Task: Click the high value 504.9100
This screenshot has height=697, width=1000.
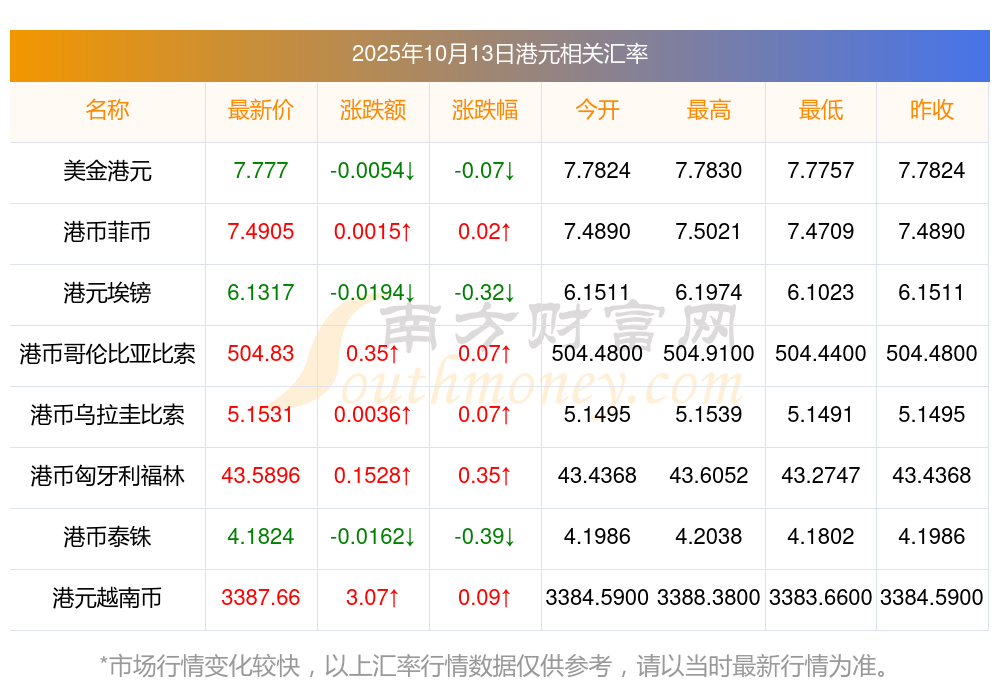Action: (x=709, y=353)
